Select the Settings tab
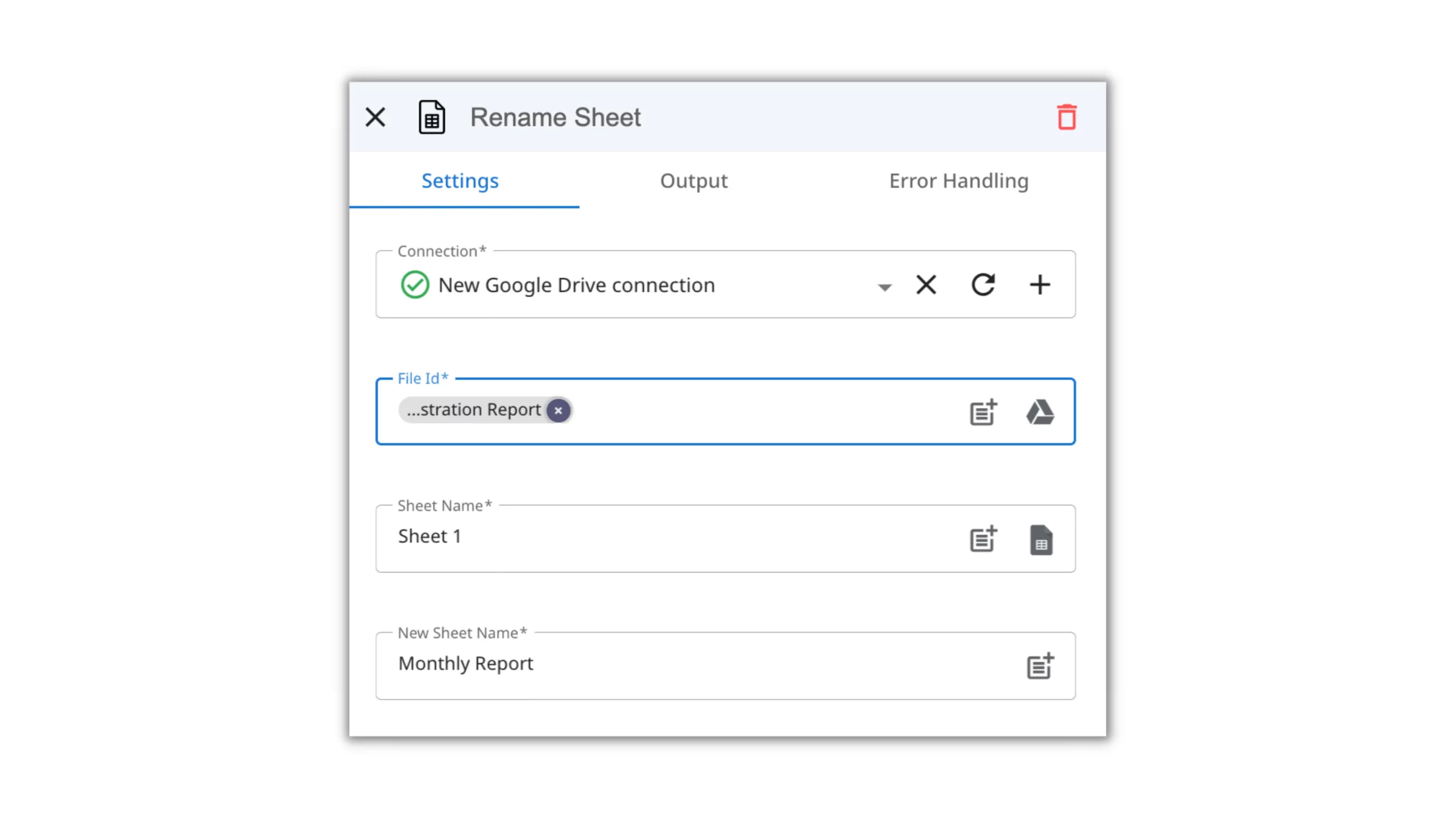 pyautogui.click(x=460, y=181)
